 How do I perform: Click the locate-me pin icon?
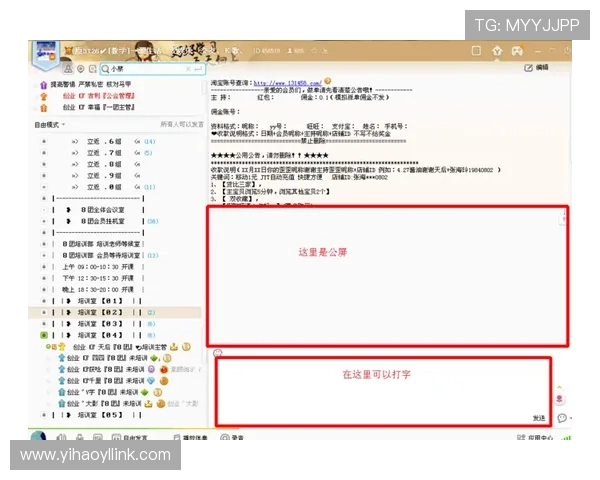tap(80, 69)
